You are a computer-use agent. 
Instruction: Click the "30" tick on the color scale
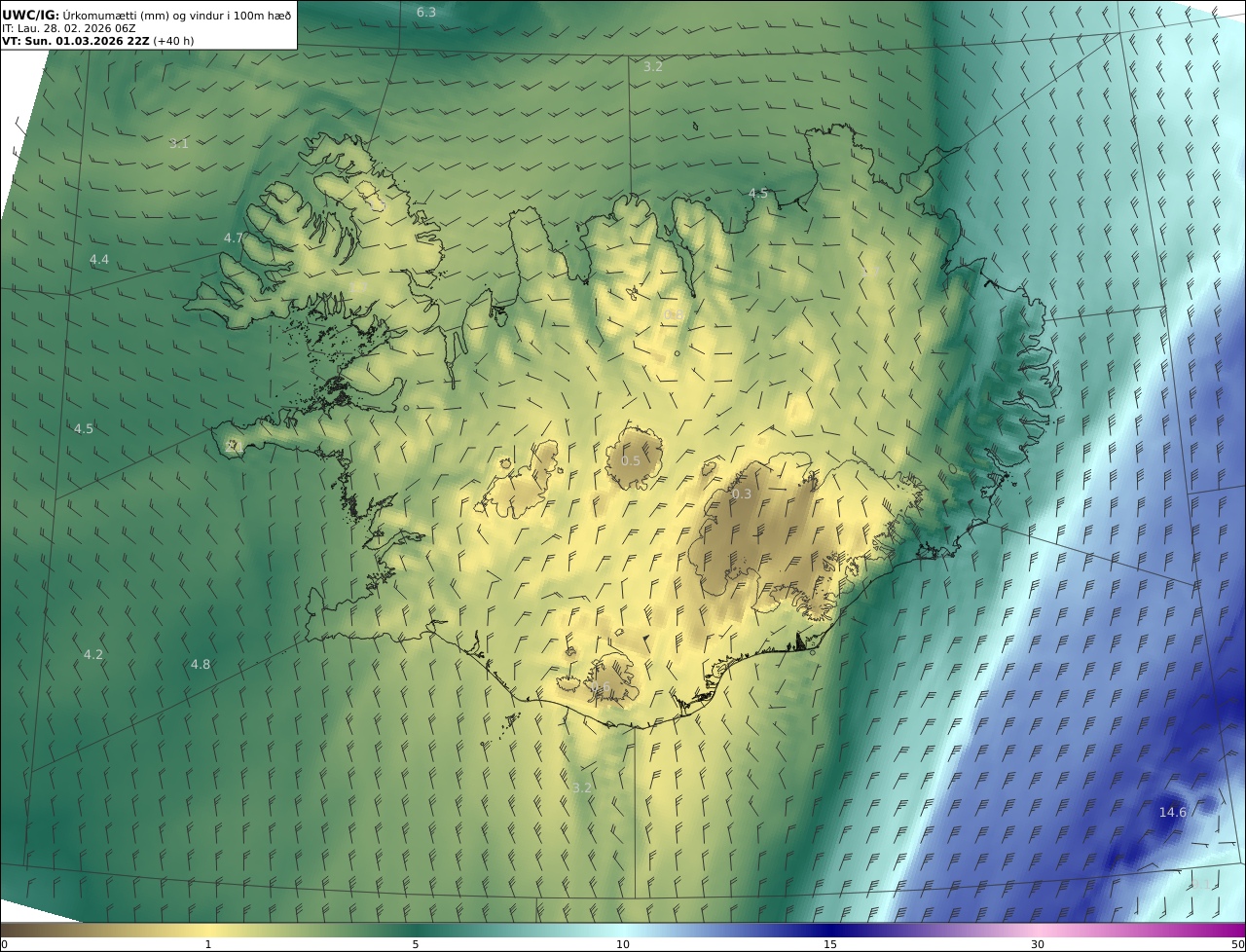tap(1038, 944)
